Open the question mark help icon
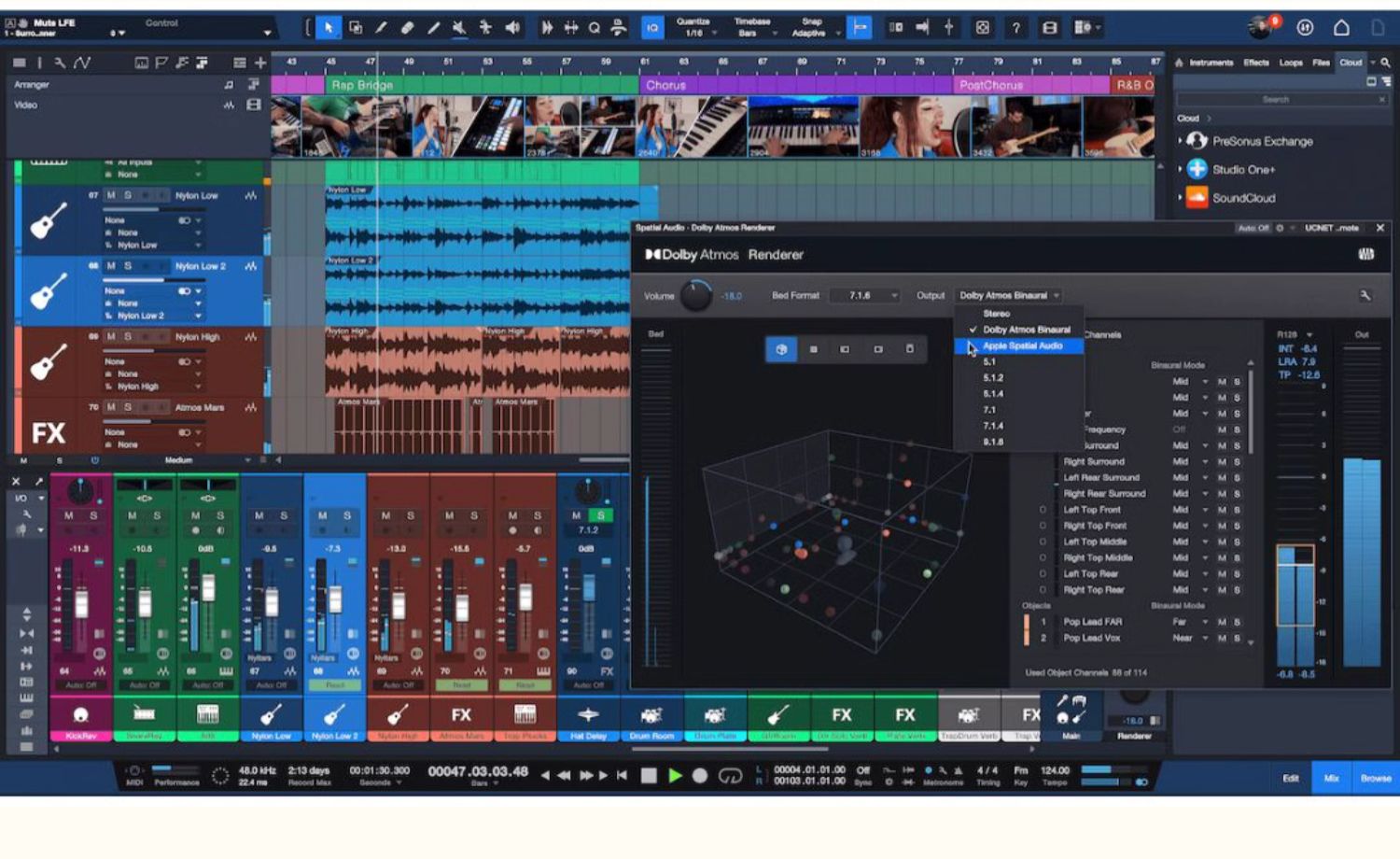 [1015, 28]
